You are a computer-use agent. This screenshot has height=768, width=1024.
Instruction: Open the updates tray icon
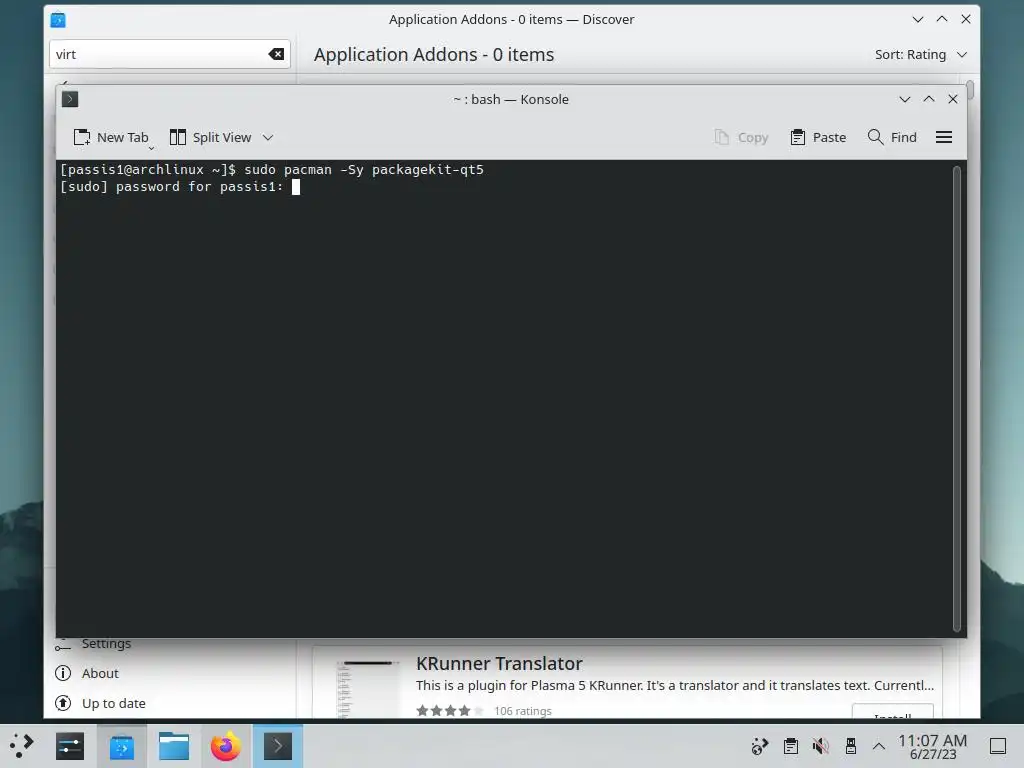(760, 746)
